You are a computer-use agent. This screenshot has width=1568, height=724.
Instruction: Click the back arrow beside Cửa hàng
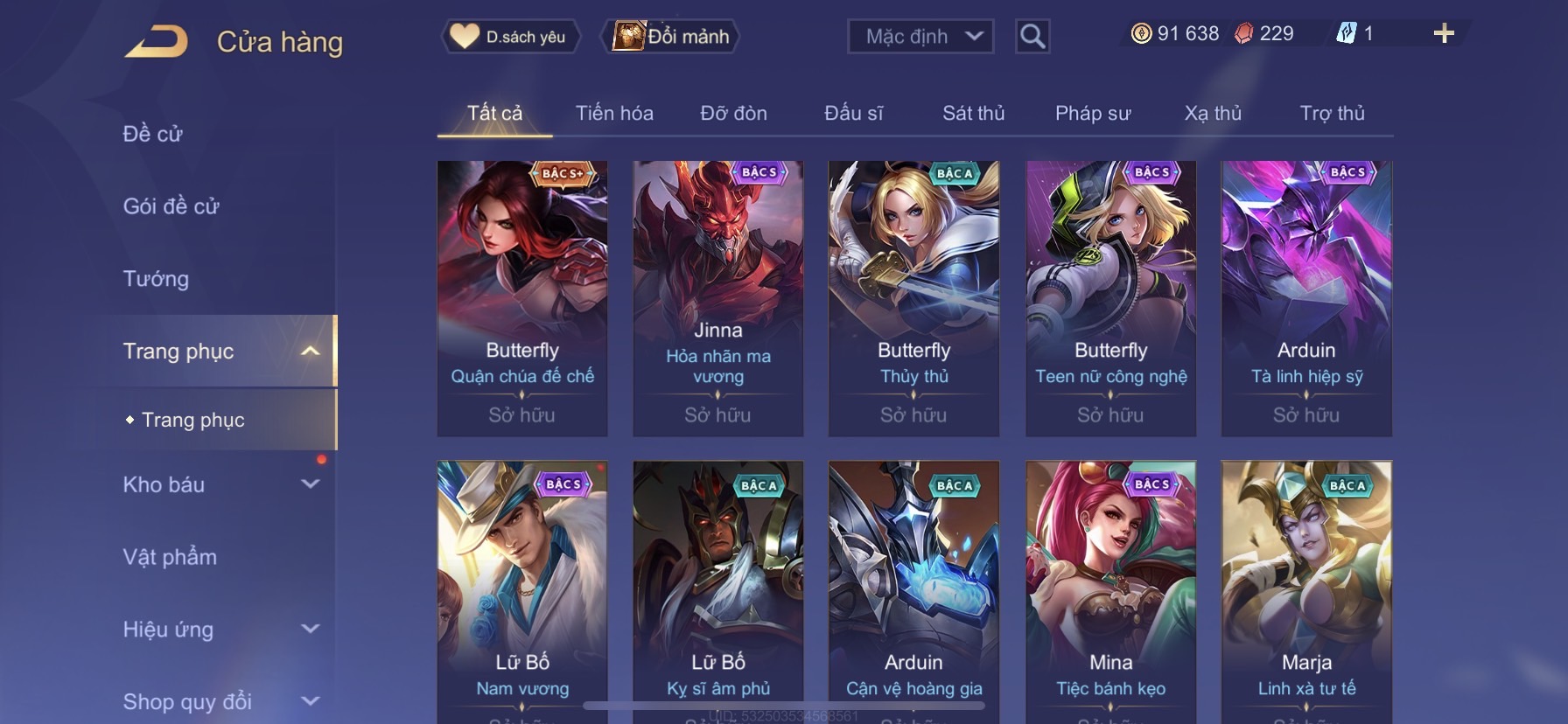point(157,41)
